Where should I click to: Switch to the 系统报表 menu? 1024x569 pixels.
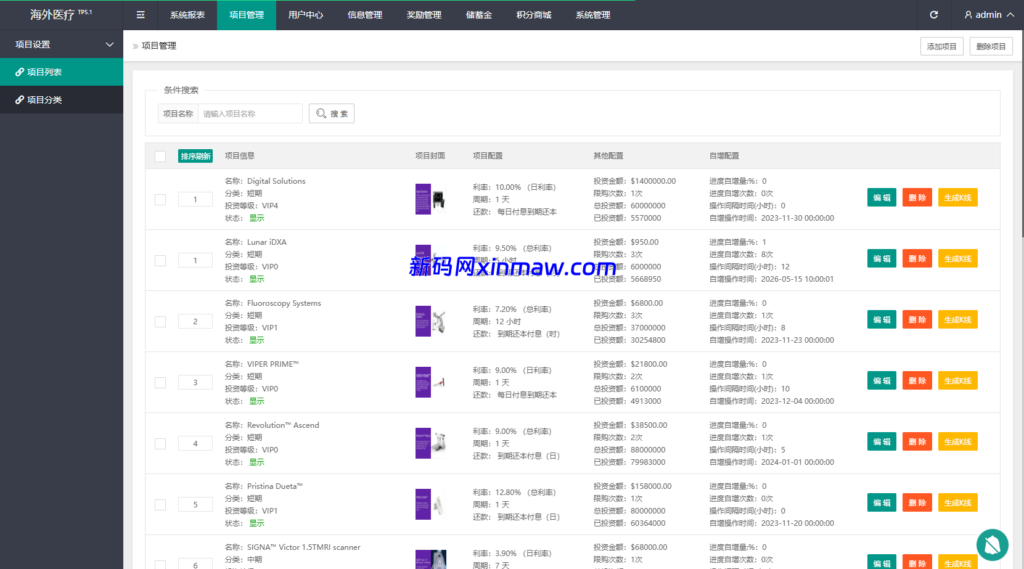pos(187,15)
